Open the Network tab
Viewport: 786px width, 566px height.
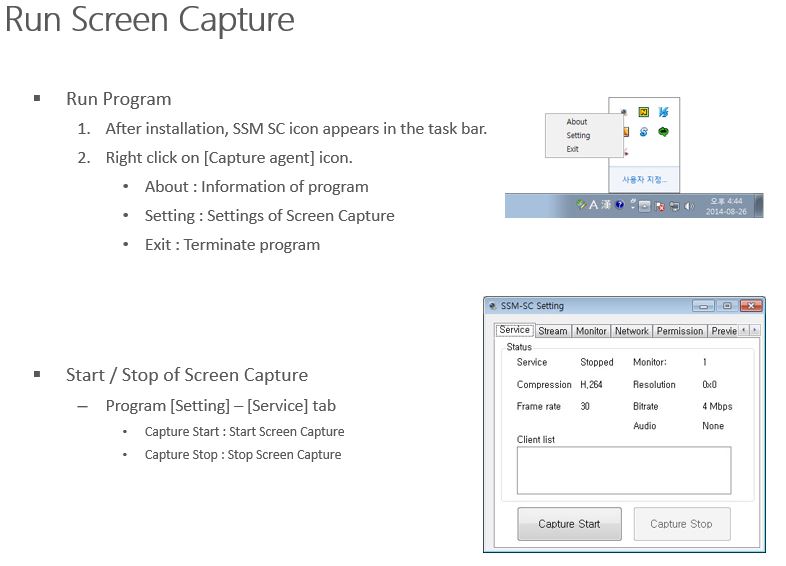631,331
